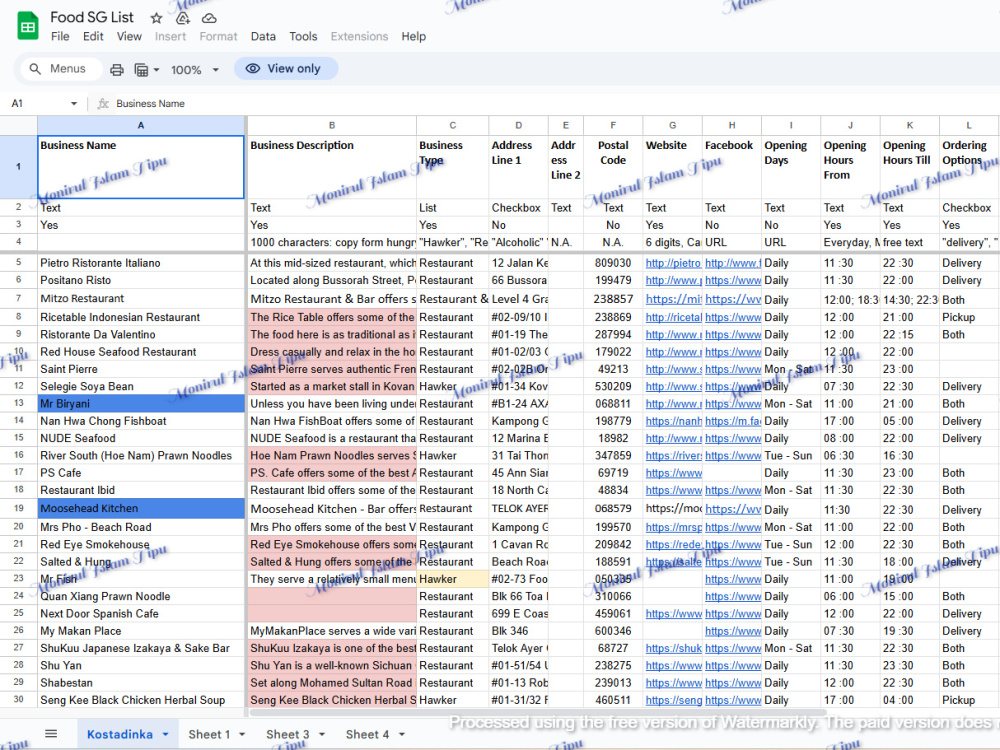Open Seng Kee Black Chicken website link
1000x750 pixels.
coord(673,700)
